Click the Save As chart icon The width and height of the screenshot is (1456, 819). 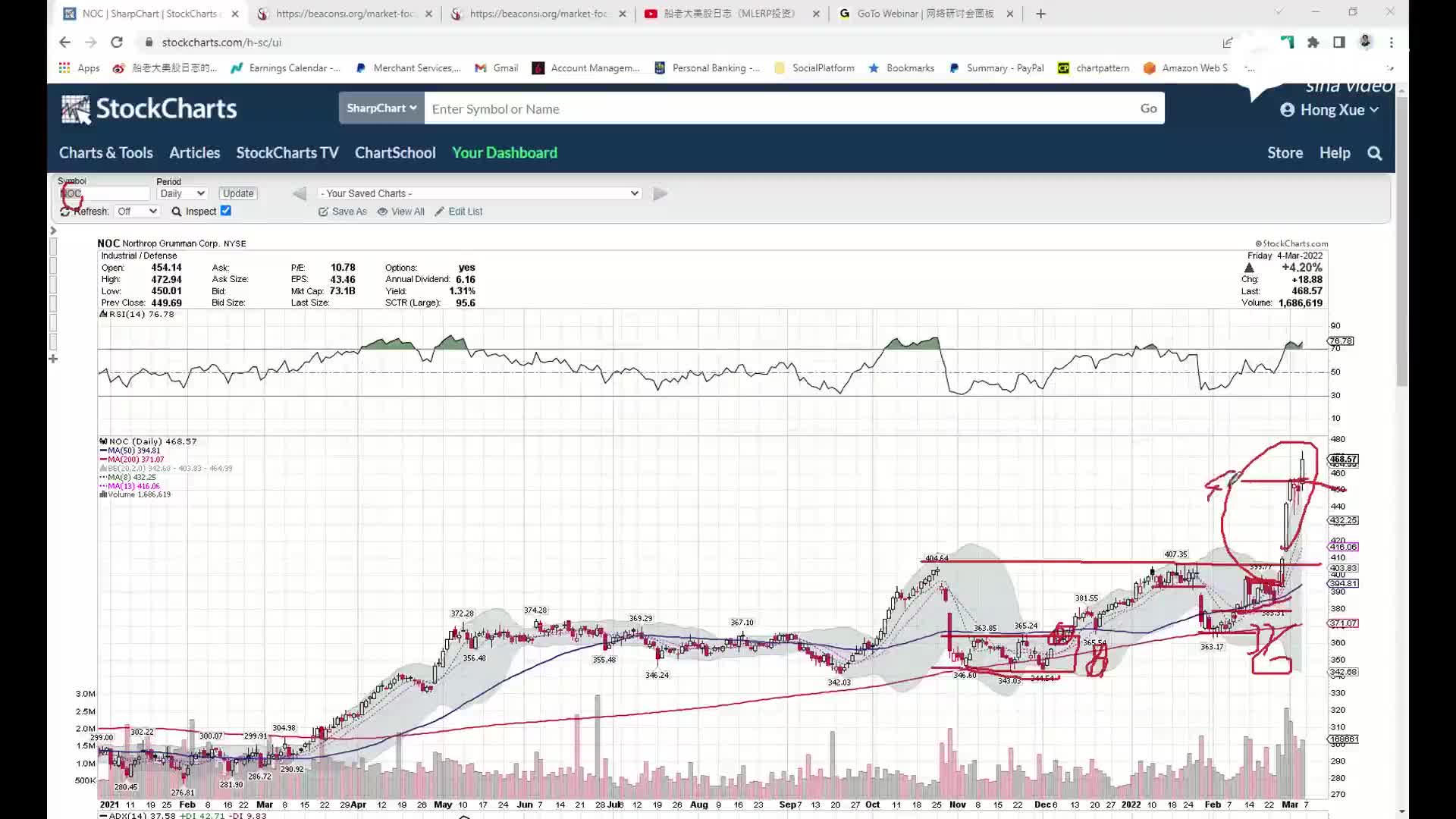click(324, 212)
